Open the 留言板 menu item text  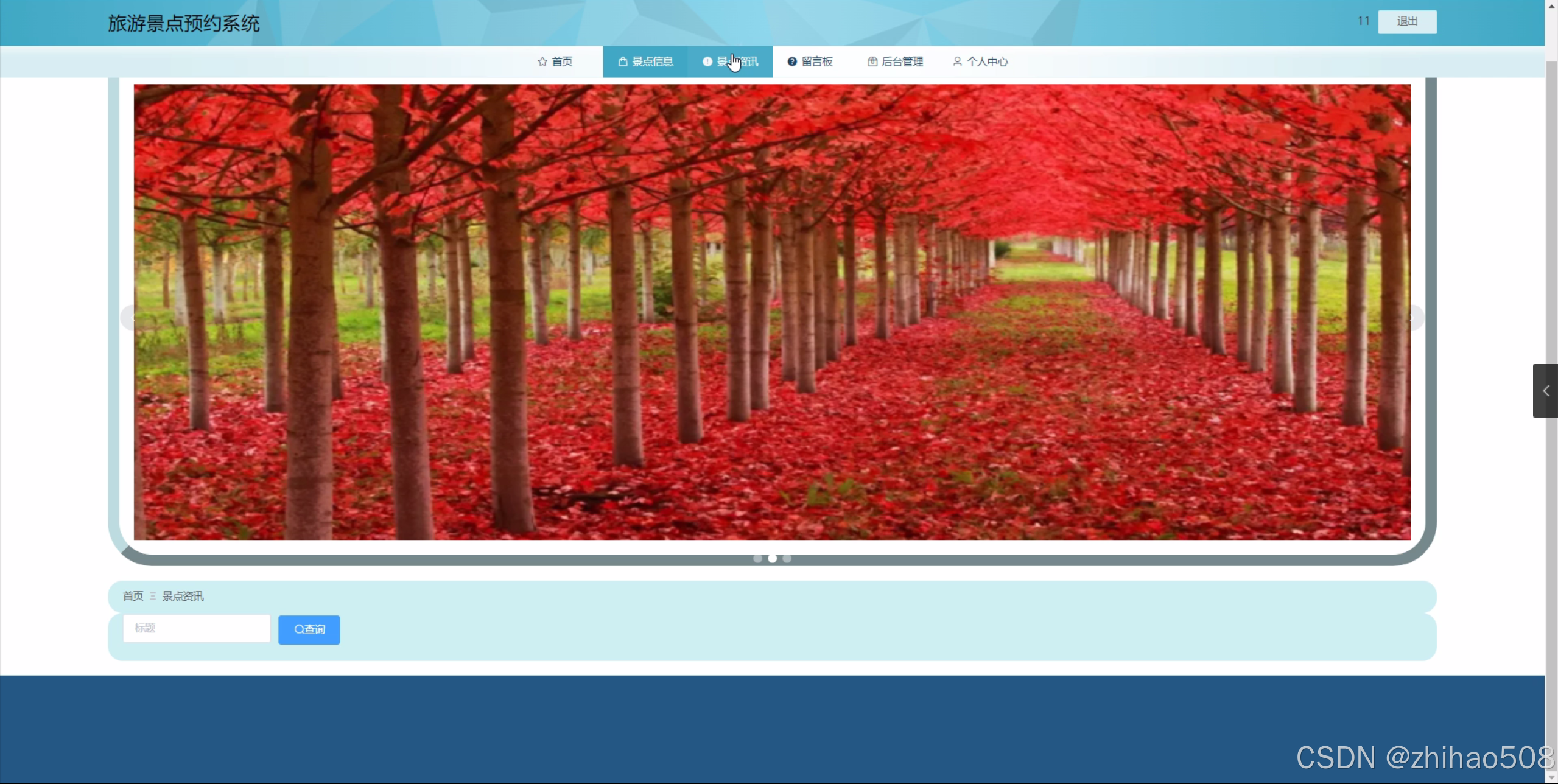816,61
